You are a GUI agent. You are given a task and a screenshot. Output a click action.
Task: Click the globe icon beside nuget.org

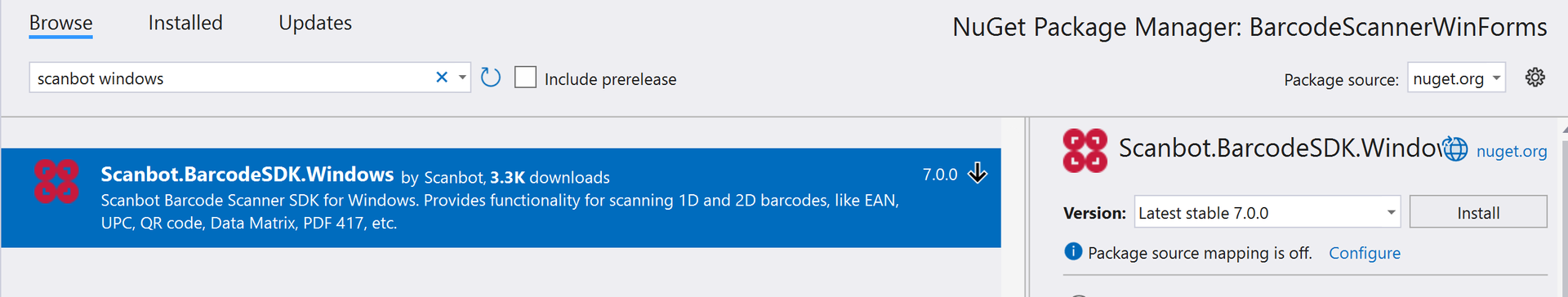point(1455,149)
